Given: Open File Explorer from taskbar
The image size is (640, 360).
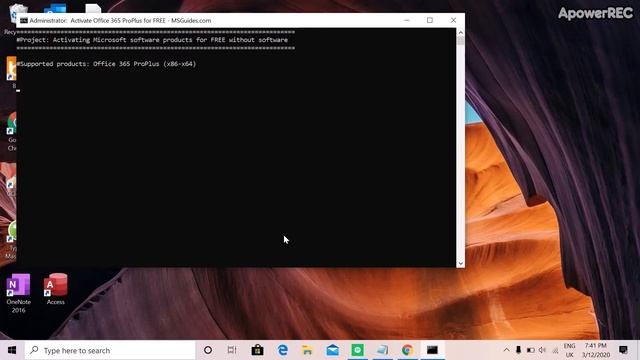Looking at the screenshot, I should point(307,350).
